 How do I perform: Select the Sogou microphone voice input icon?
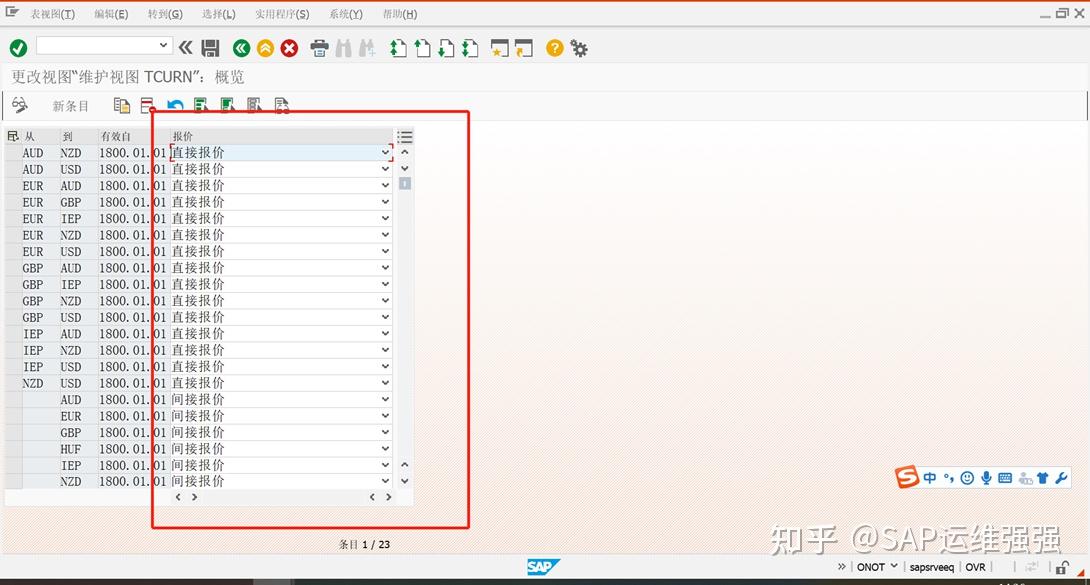point(986,478)
